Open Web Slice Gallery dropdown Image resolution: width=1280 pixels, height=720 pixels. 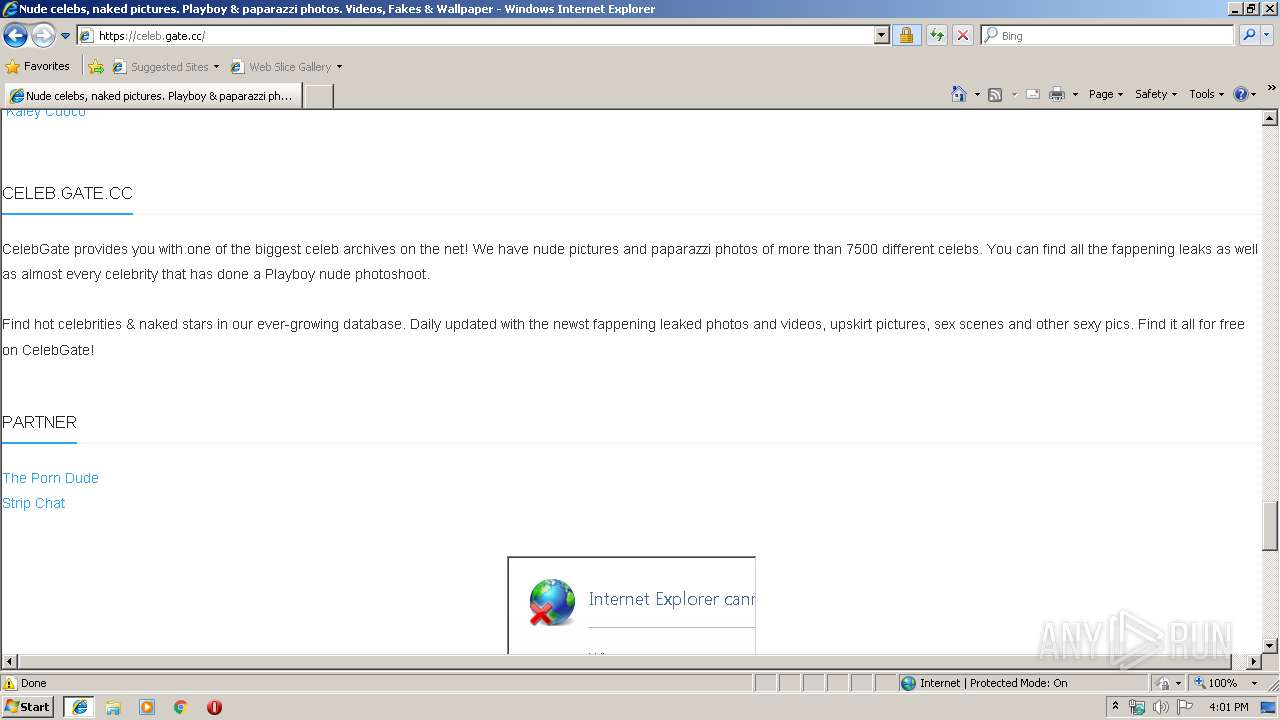[x=286, y=67]
